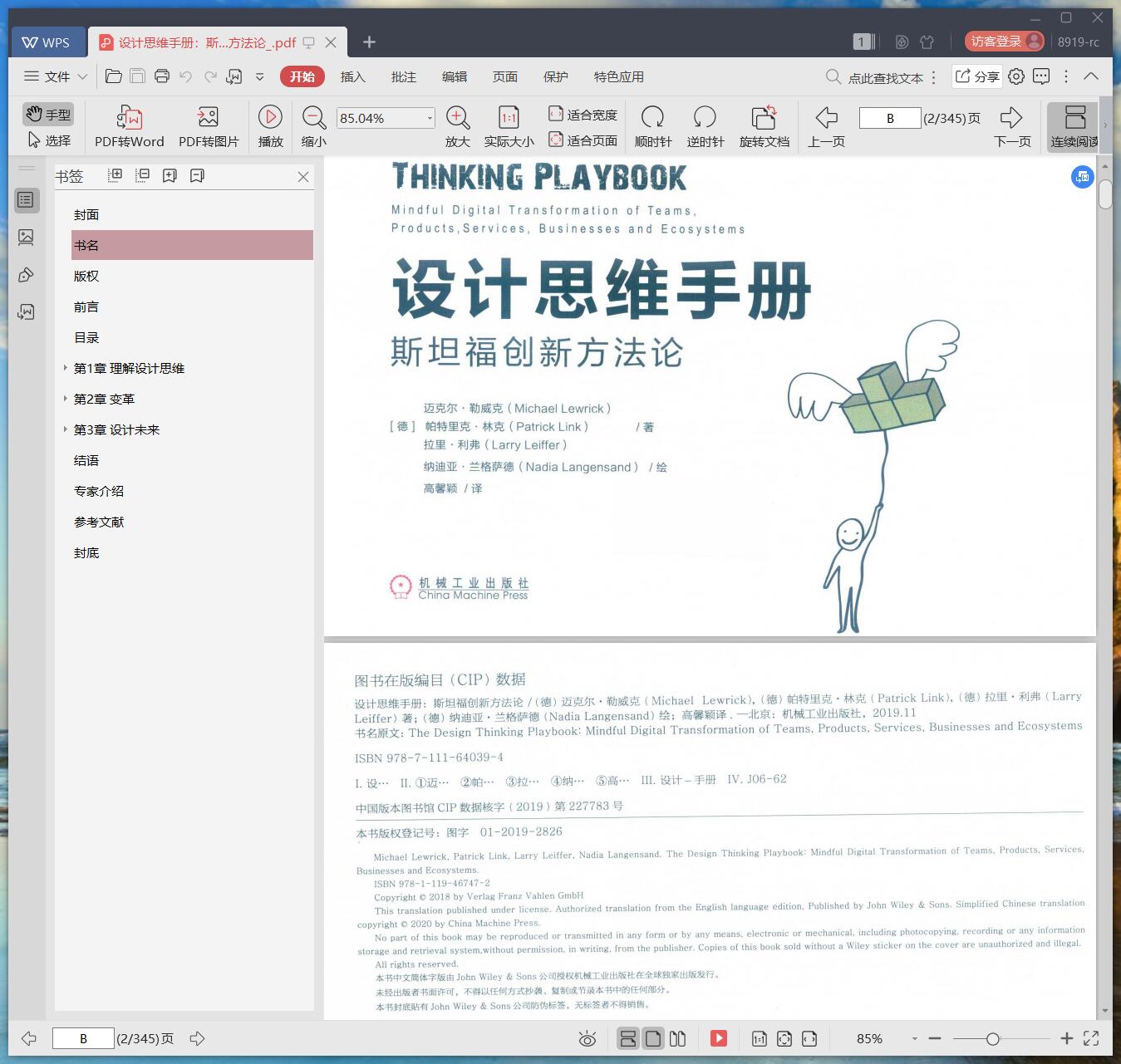Switch to the 开始 tab
Image resolution: width=1121 pixels, height=1064 pixels.
tap(302, 76)
